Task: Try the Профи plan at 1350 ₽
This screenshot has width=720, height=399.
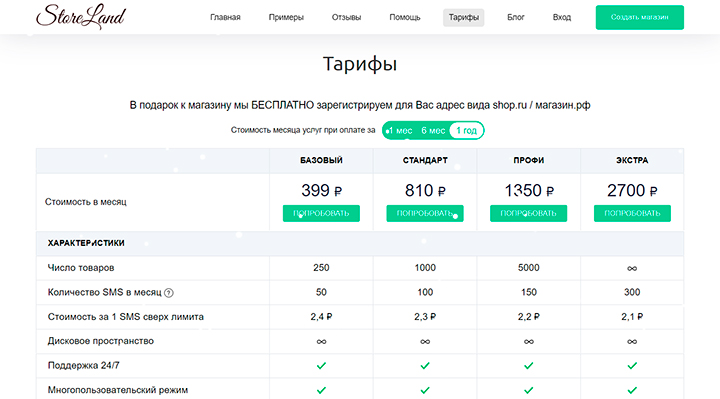Action: (x=529, y=213)
